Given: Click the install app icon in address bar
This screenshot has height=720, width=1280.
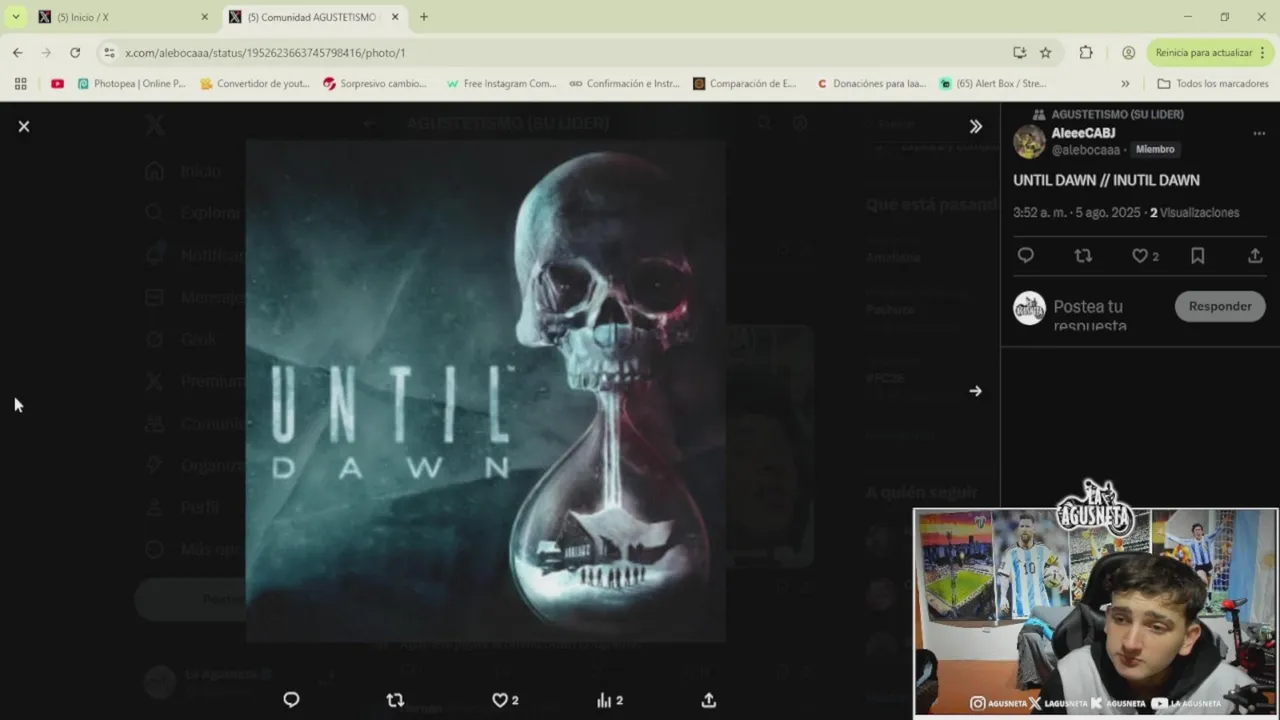Looking at the screenshot, I should click(1019, 52).
